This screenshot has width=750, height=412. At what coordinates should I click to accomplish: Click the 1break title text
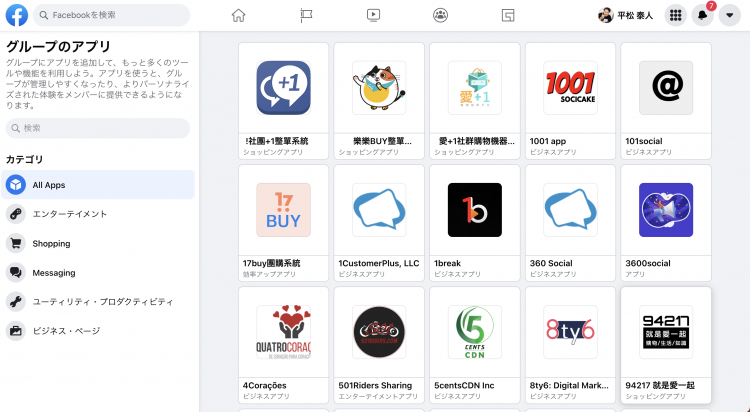pos(447,263)
